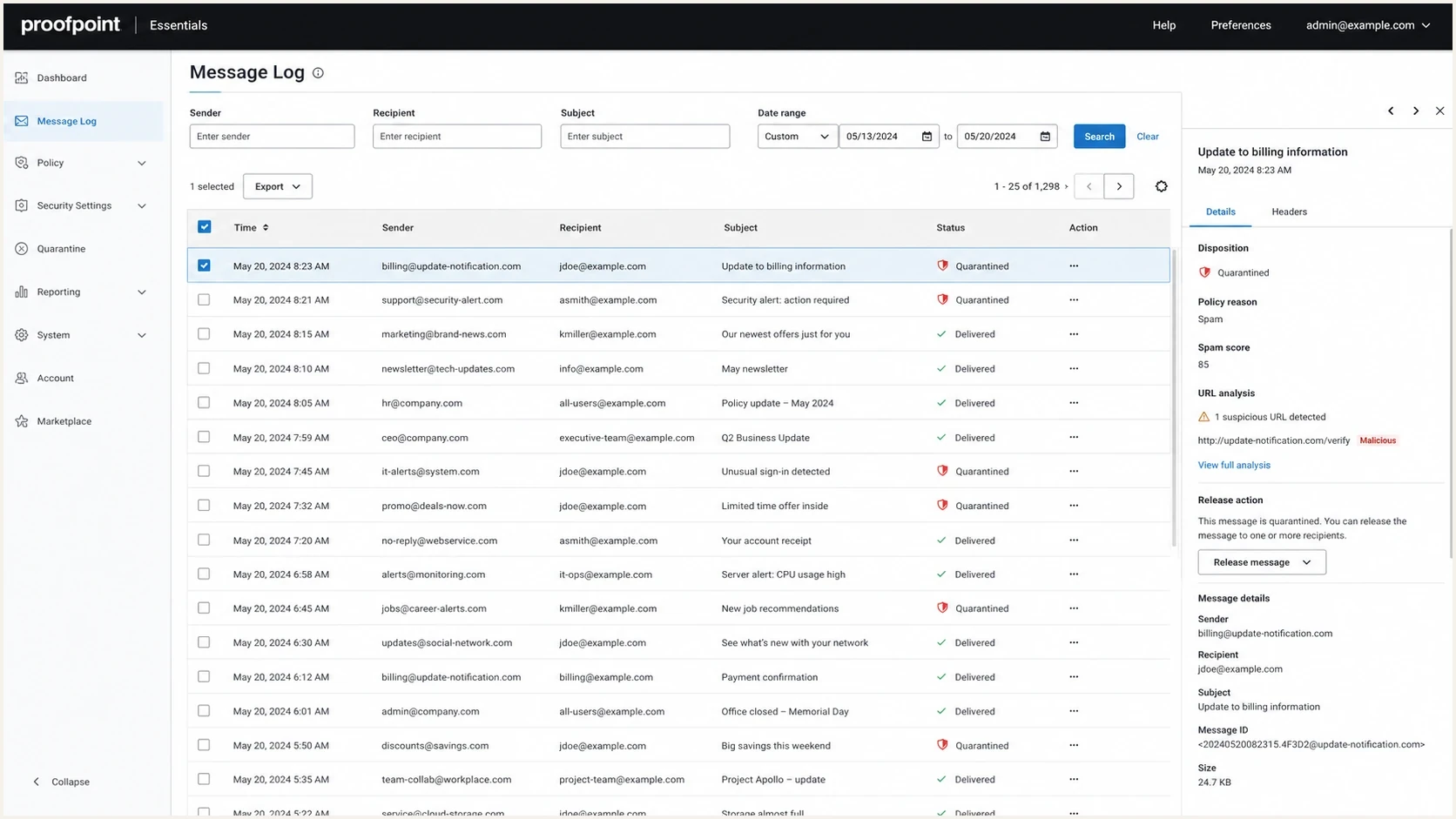The image size is (1456, 819).
Task: Open the Export dropdown button
Action: tap(277, 186)
